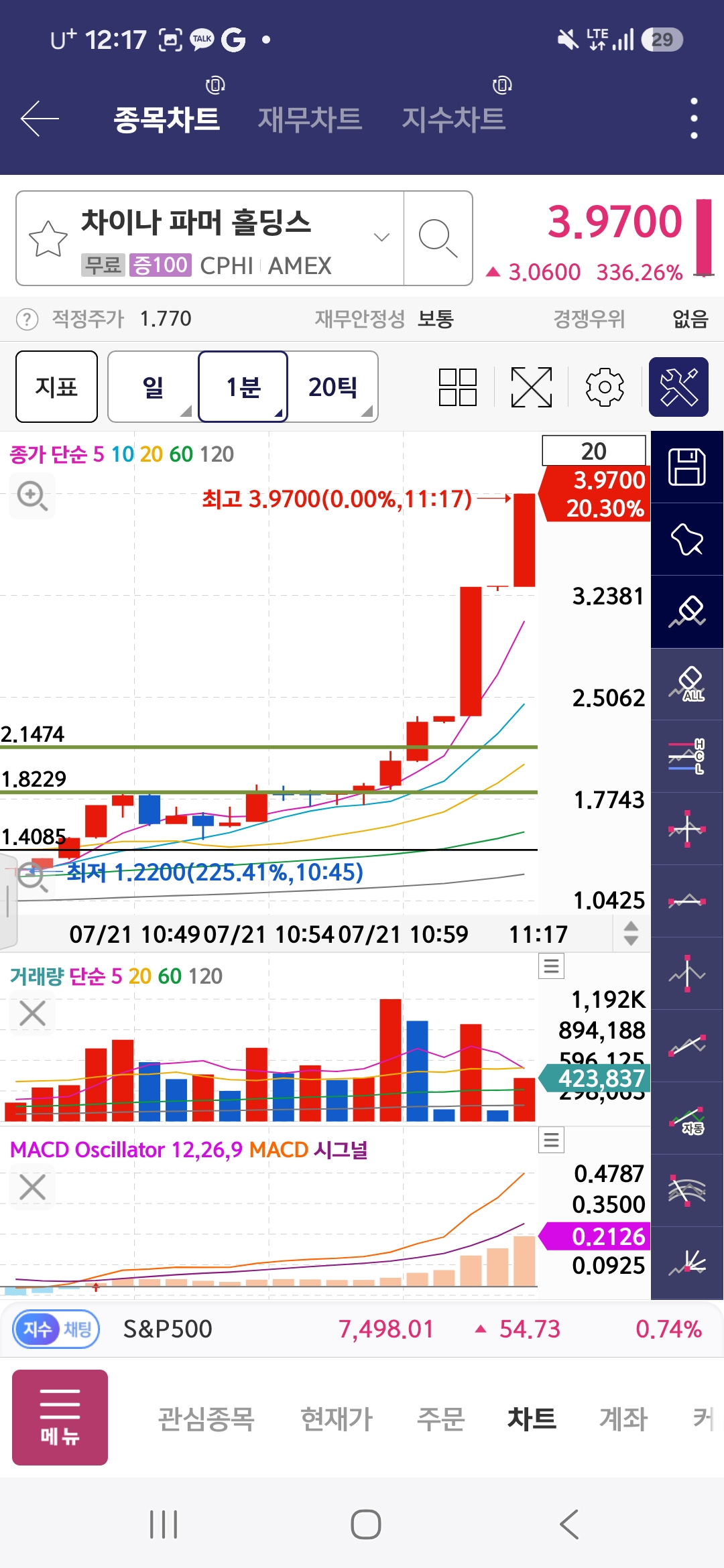Tap the Android system back button

click(x=568, y=1524)
